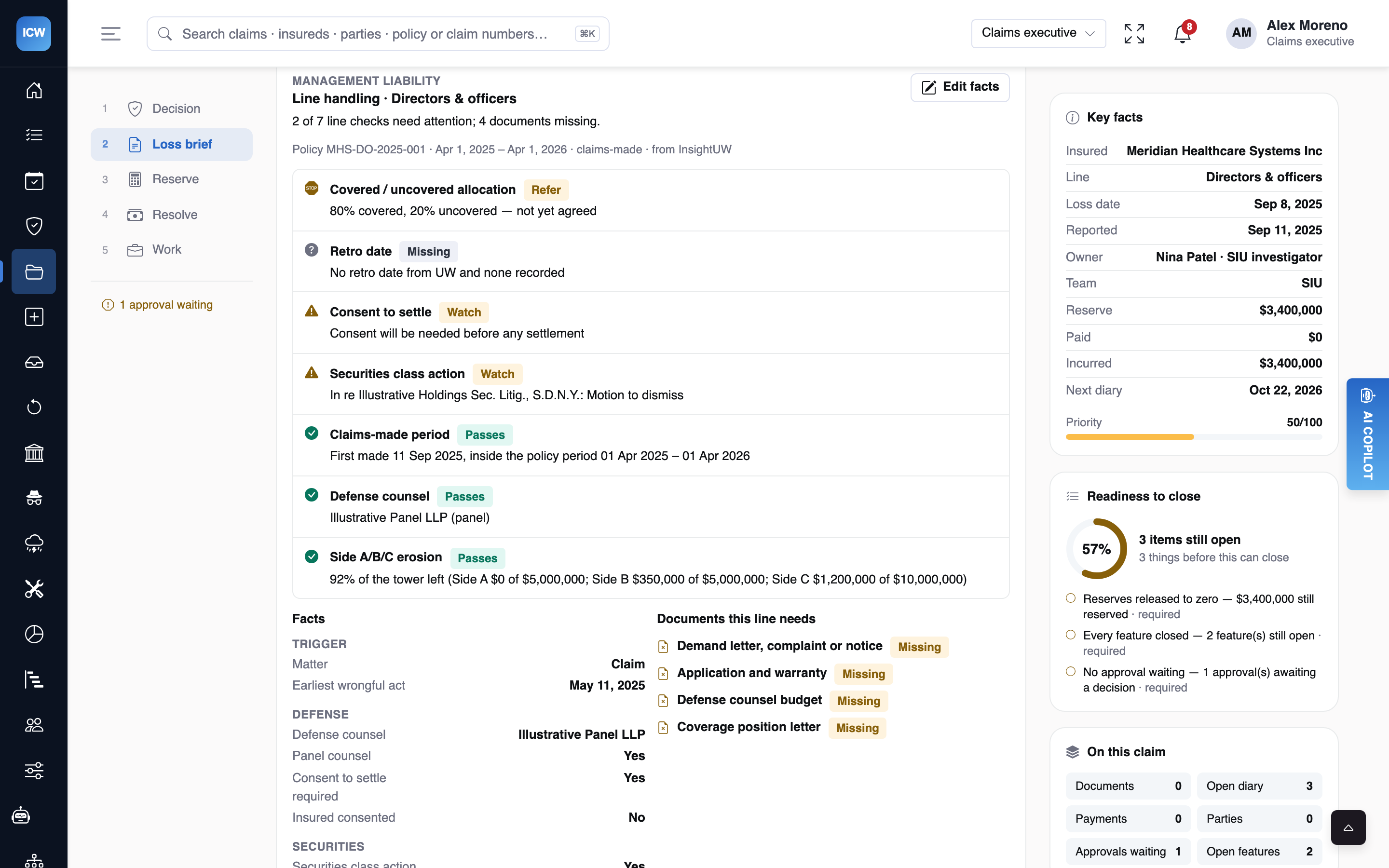Toggle the hamburger menu to collapse sidebar

111,34
